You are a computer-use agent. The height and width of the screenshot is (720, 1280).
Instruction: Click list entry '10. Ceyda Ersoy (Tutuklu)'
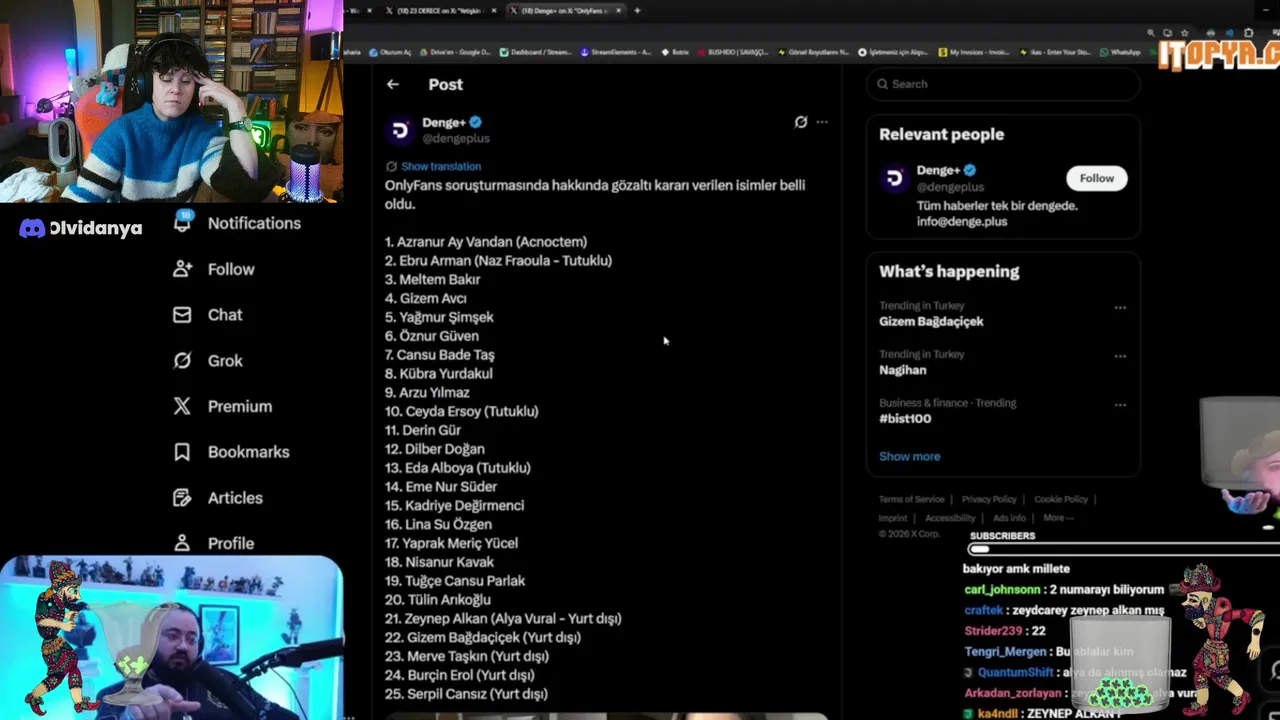(x=462, y=411)
